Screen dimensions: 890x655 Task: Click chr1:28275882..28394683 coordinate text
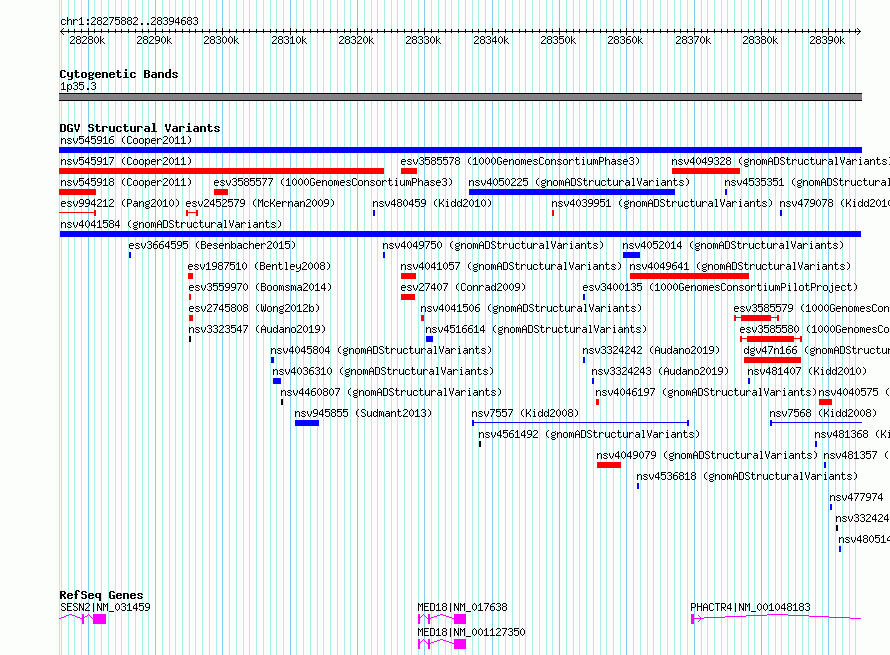[129, 21]
